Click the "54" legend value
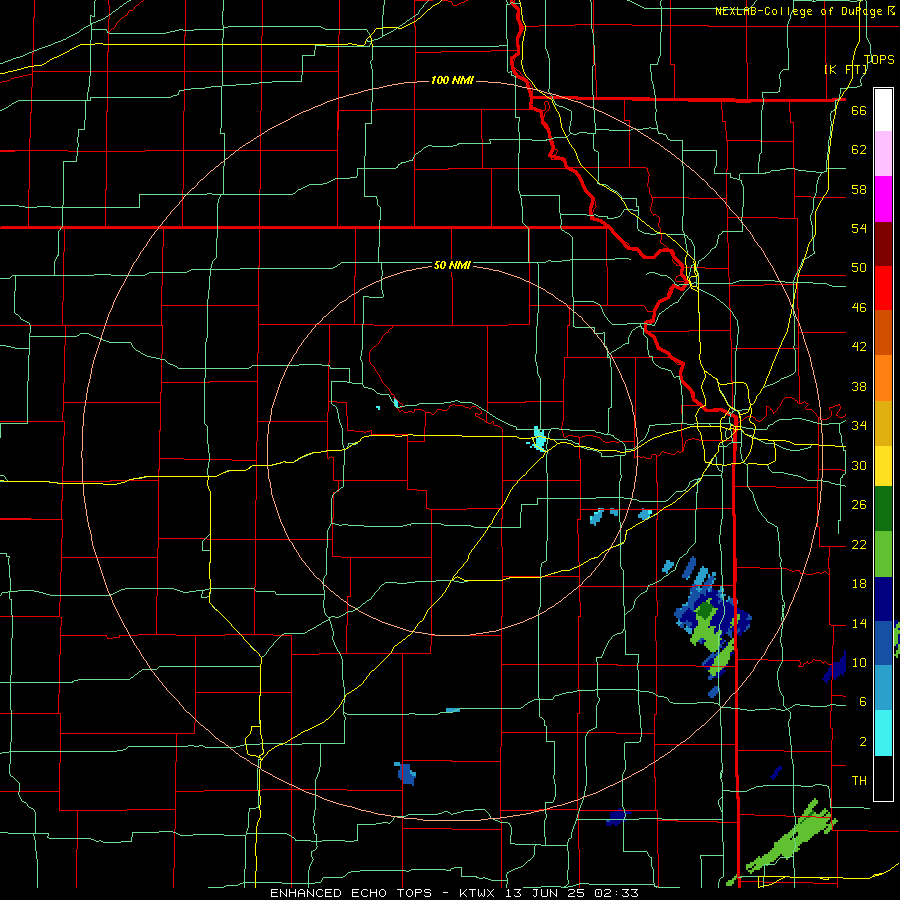The image size is (900, 900). (859, 228)
